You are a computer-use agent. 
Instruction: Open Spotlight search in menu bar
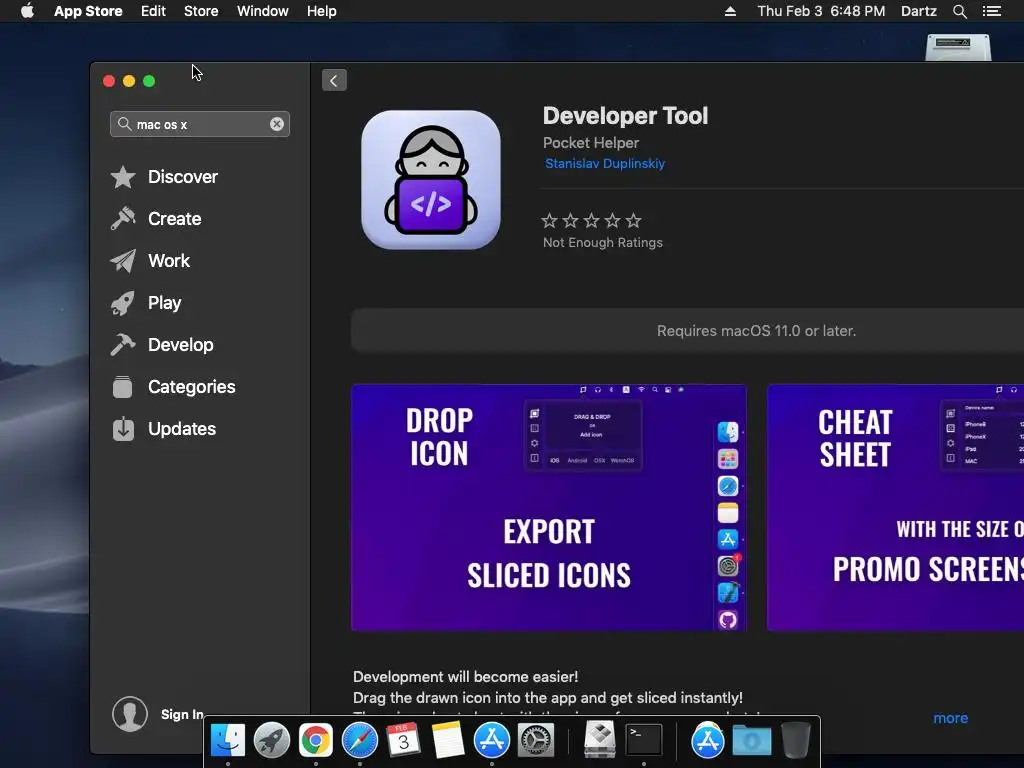click(x=959, y=11)
